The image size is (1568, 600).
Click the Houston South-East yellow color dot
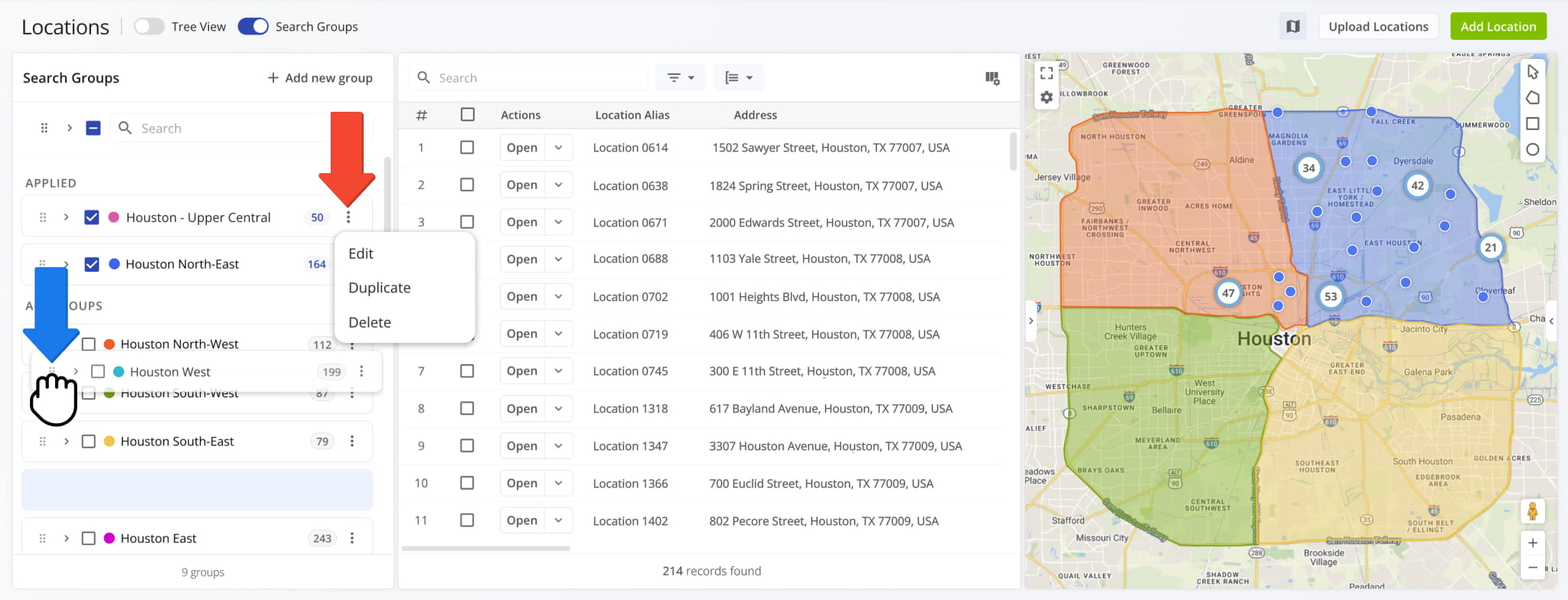coord(109,442)
